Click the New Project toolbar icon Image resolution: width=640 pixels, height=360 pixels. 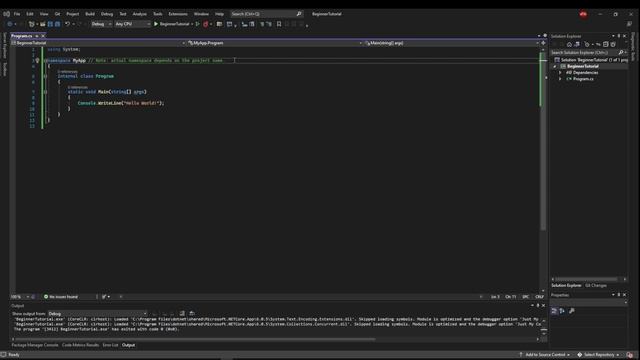31,24
